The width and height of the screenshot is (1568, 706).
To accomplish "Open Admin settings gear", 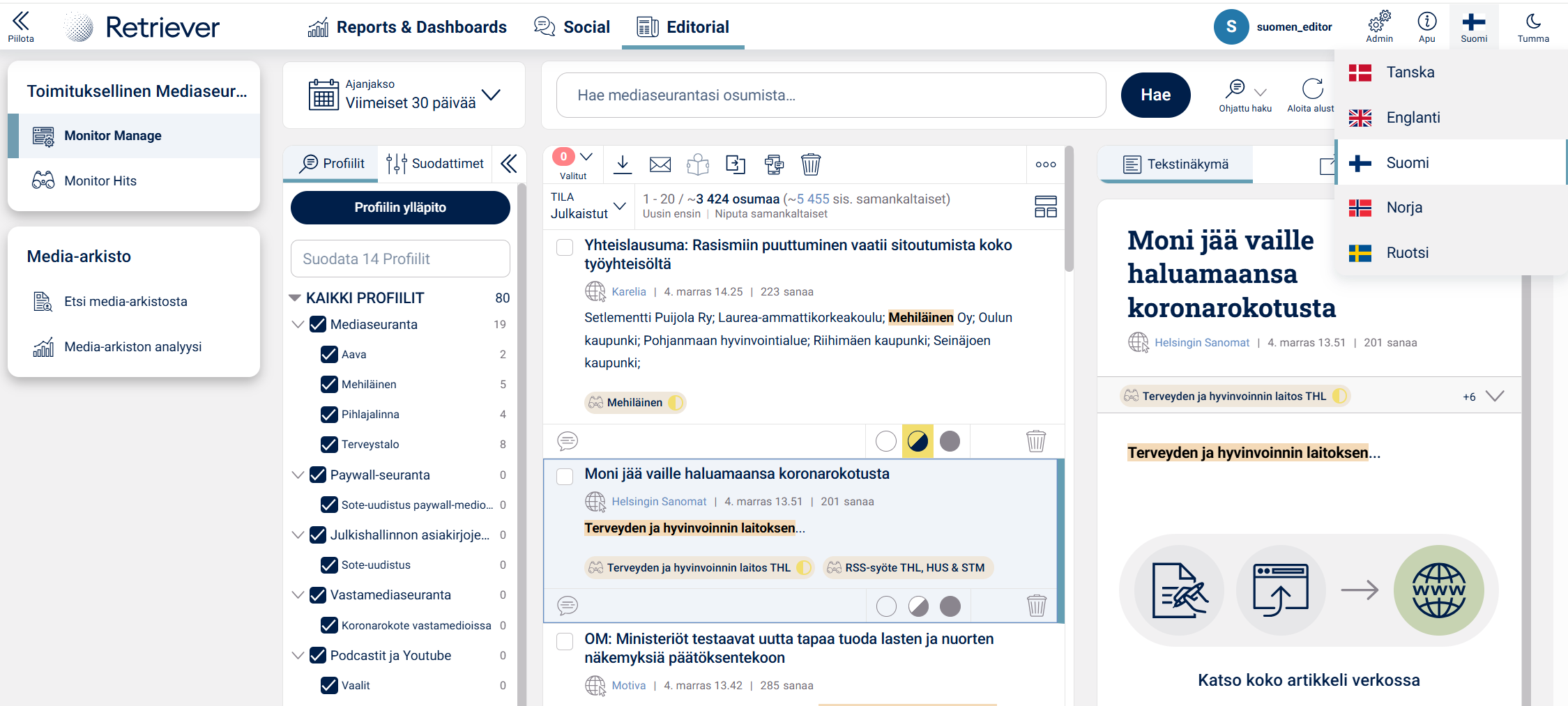I will pos(1379,26).
